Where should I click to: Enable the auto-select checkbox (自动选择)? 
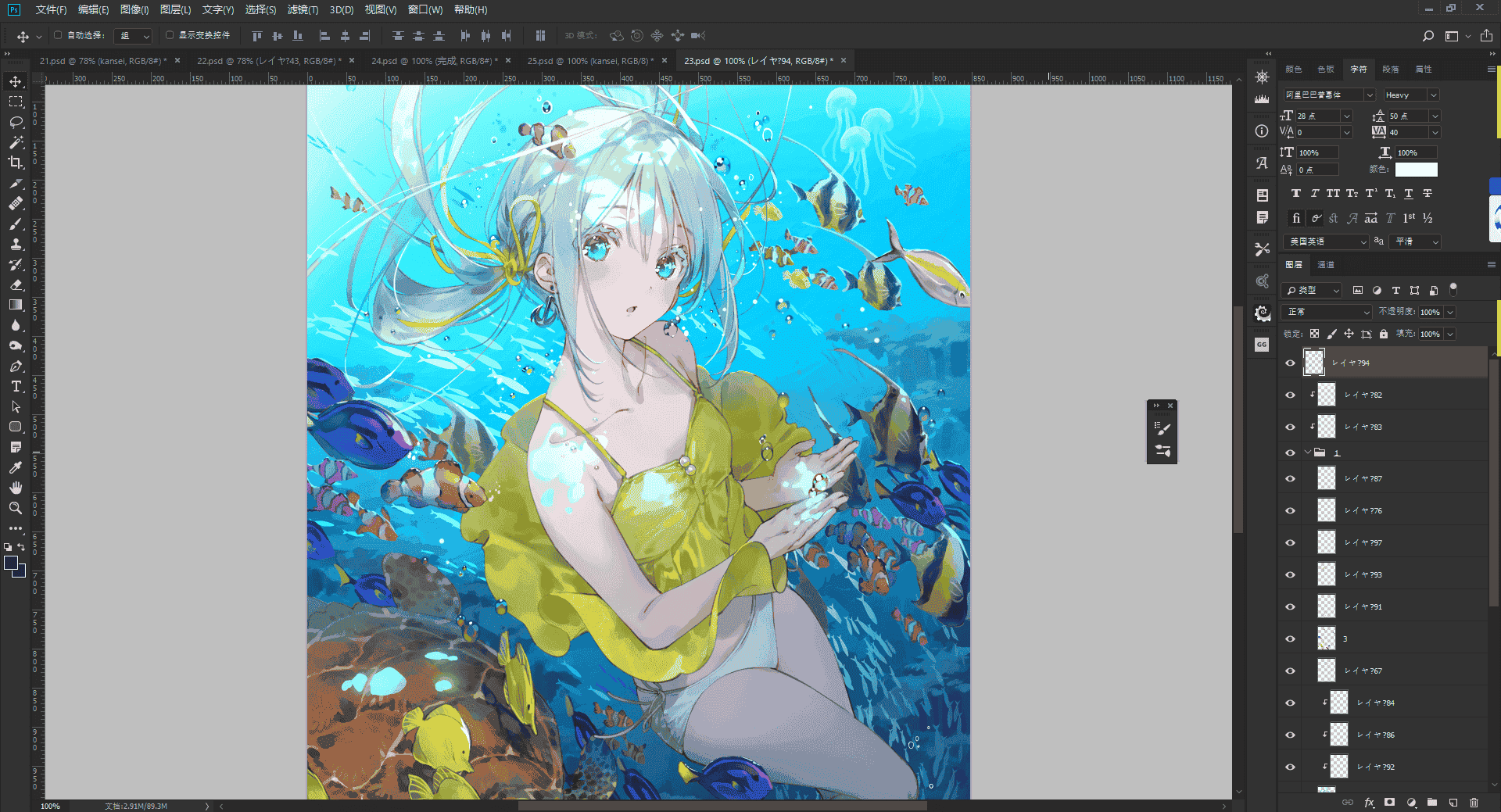(x=58, y=35)
